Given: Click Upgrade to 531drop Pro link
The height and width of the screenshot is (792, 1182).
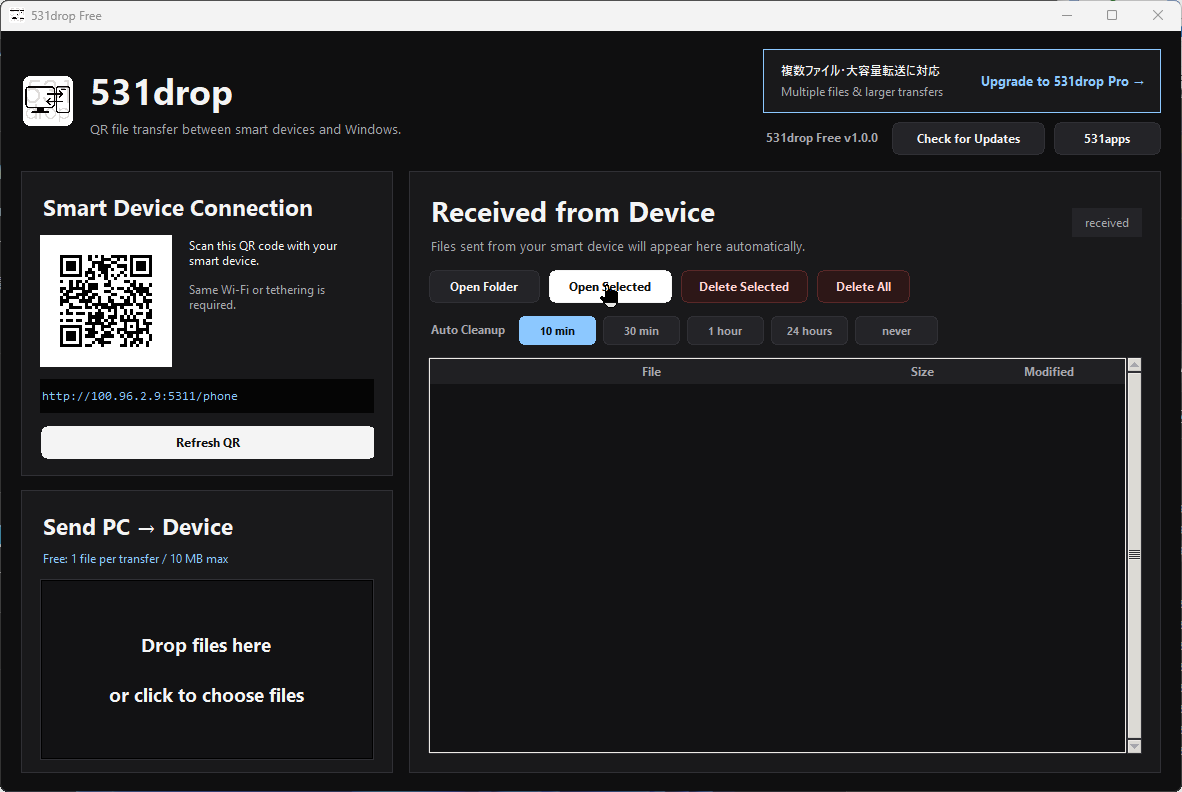Looking at the screenshot, I should 1062,81.
